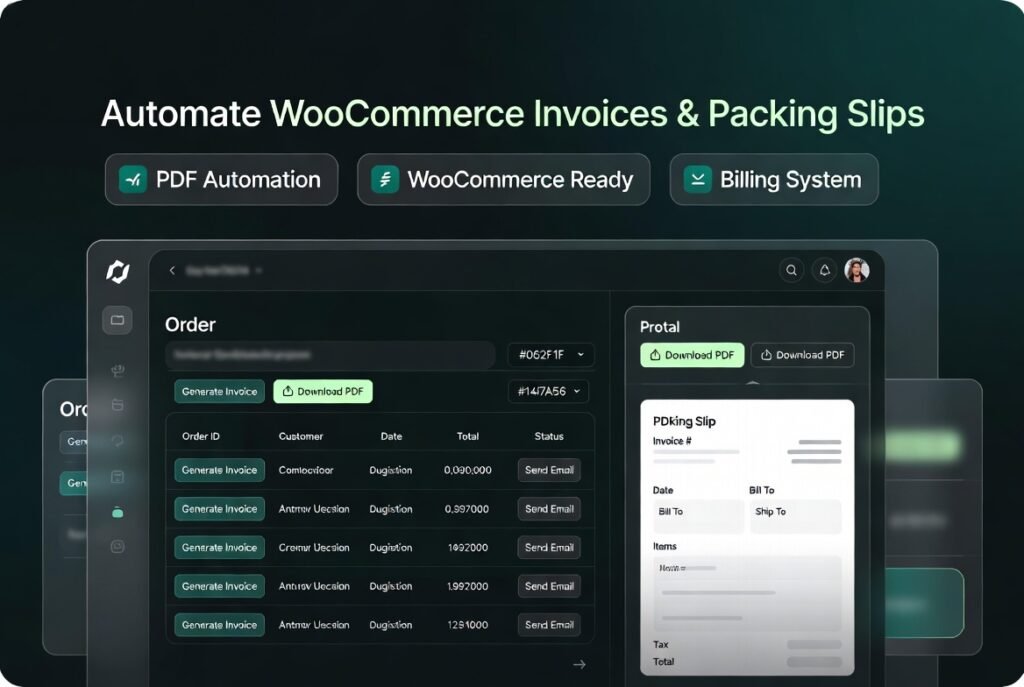
Task: Click the right arrow below the orders table
Action: 579,665
